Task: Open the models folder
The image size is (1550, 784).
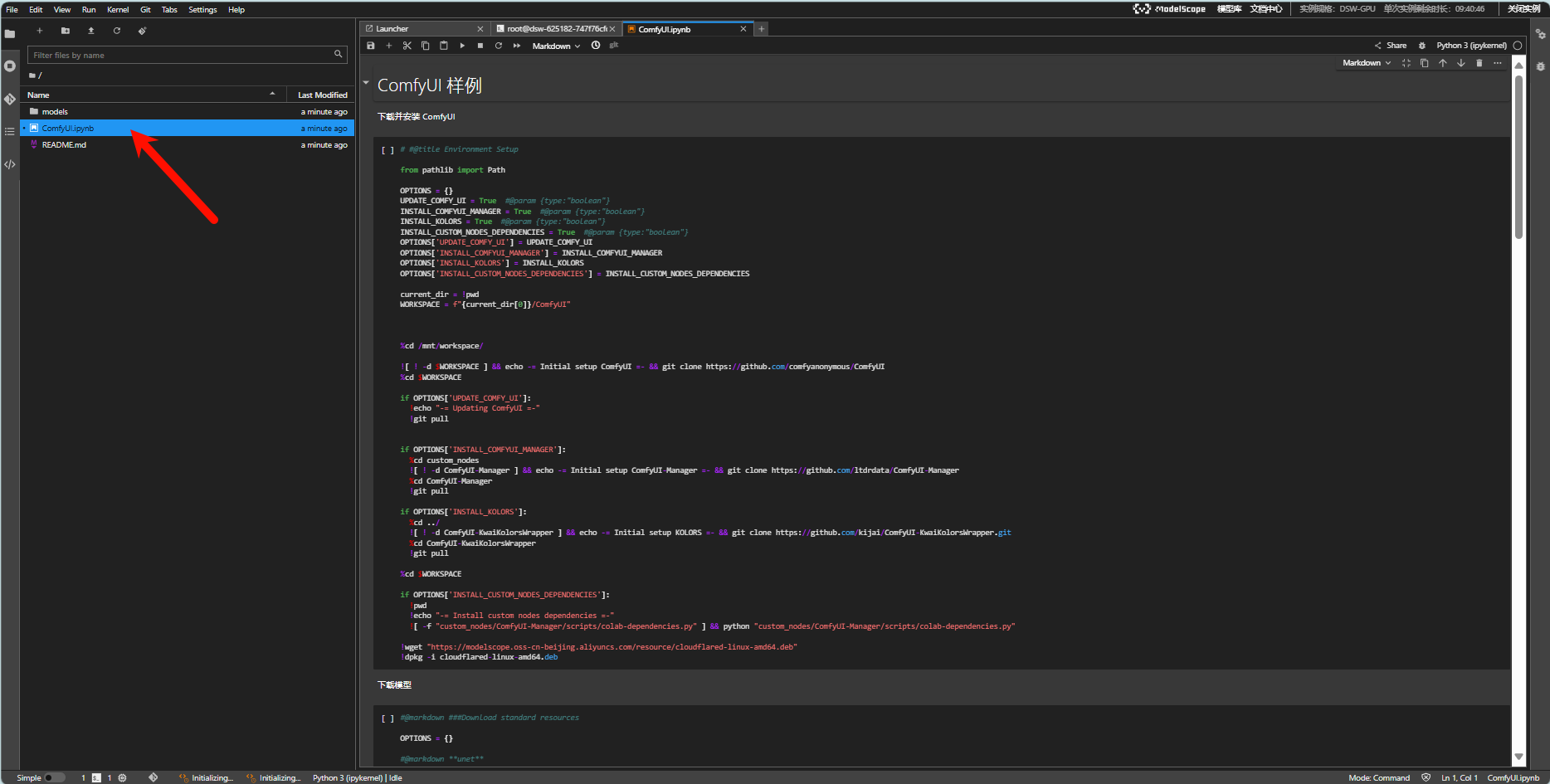Action: click(x=188, y=111)
